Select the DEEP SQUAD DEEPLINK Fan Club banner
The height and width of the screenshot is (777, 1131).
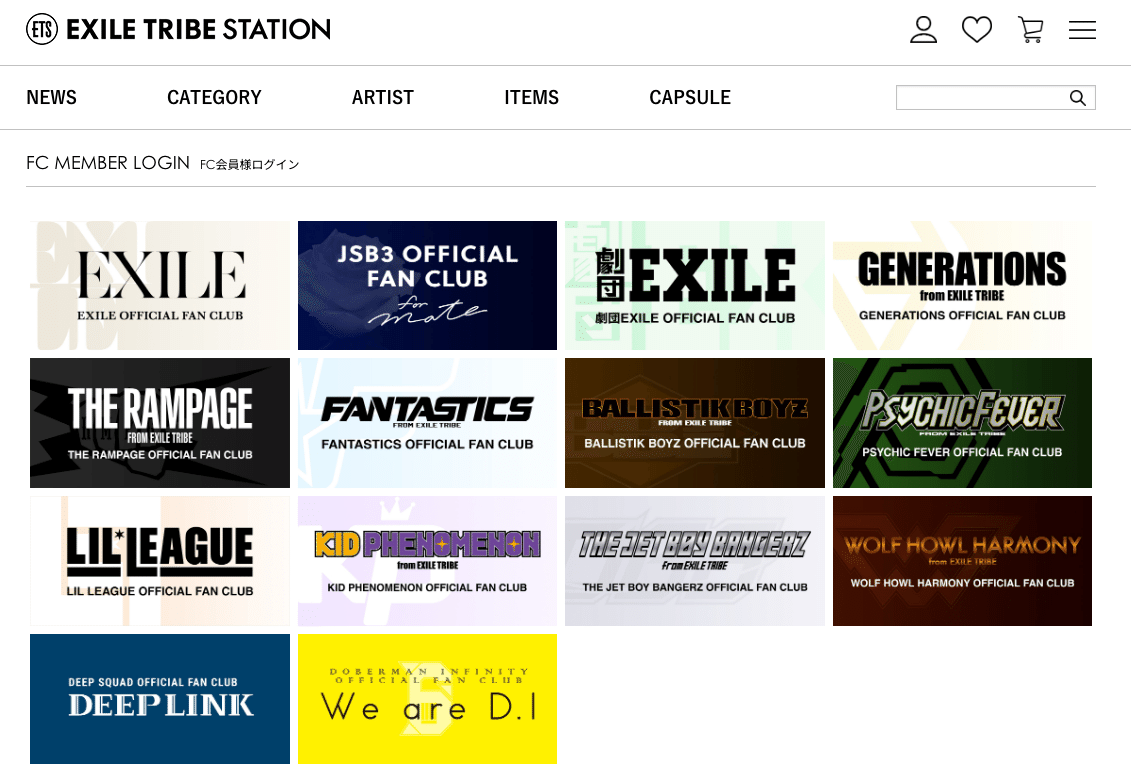[x=160, y=699]
